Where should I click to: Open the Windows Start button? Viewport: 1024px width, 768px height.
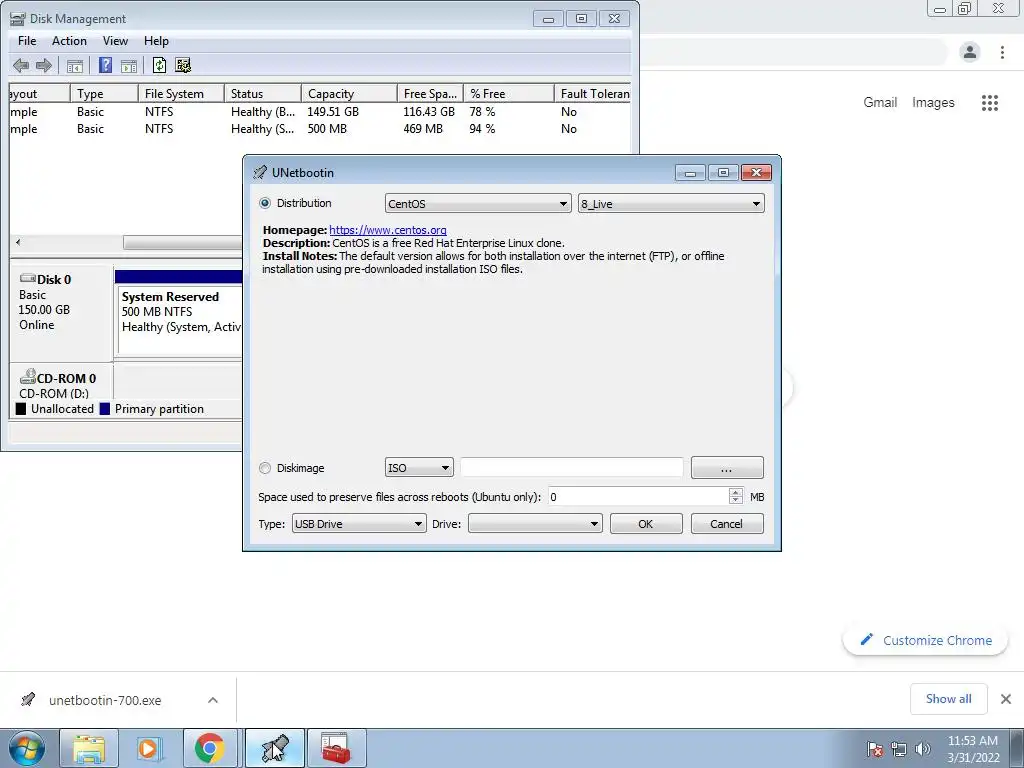[x=26, y=748]
